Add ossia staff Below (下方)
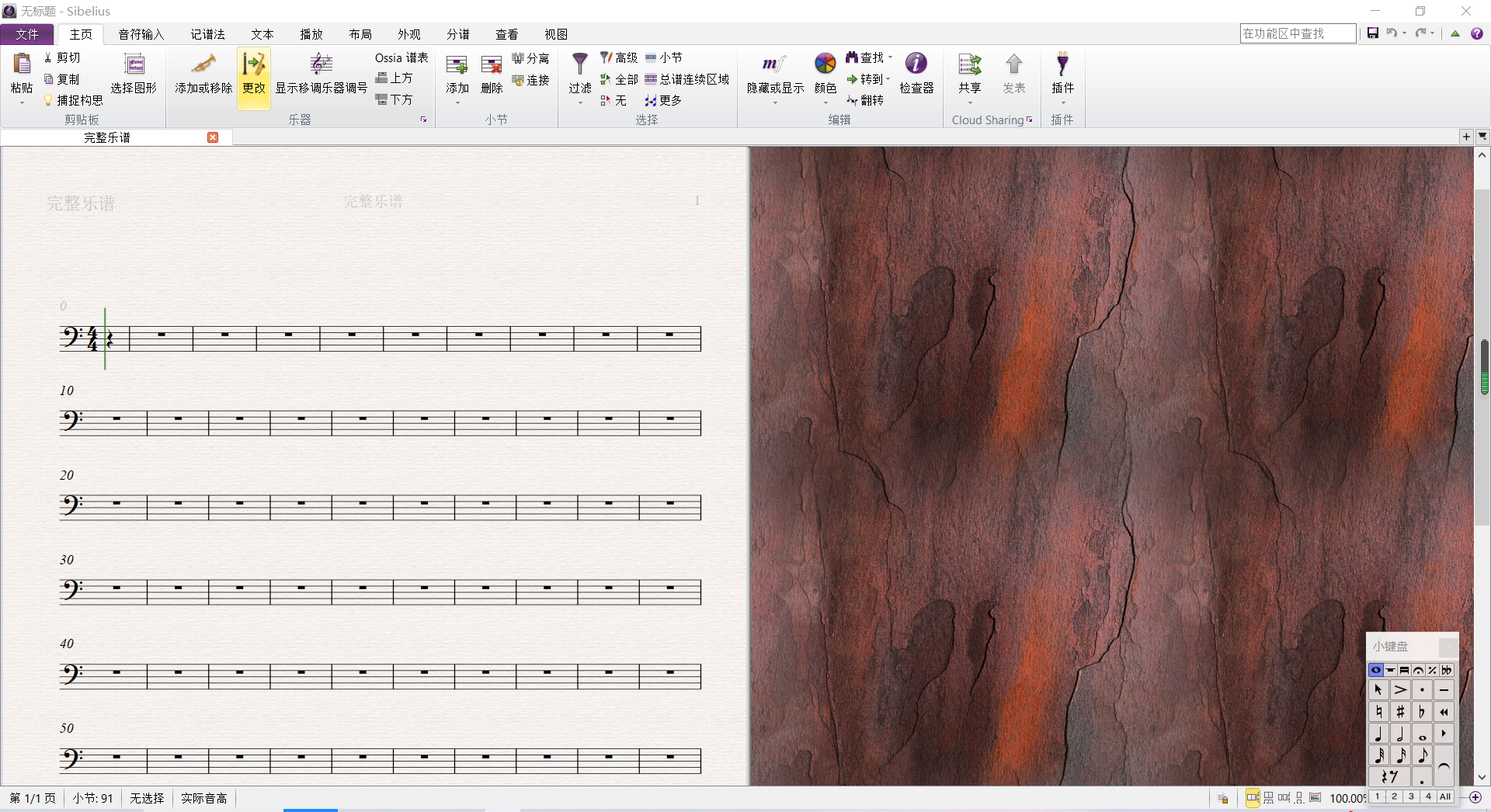 coord(394,99)
